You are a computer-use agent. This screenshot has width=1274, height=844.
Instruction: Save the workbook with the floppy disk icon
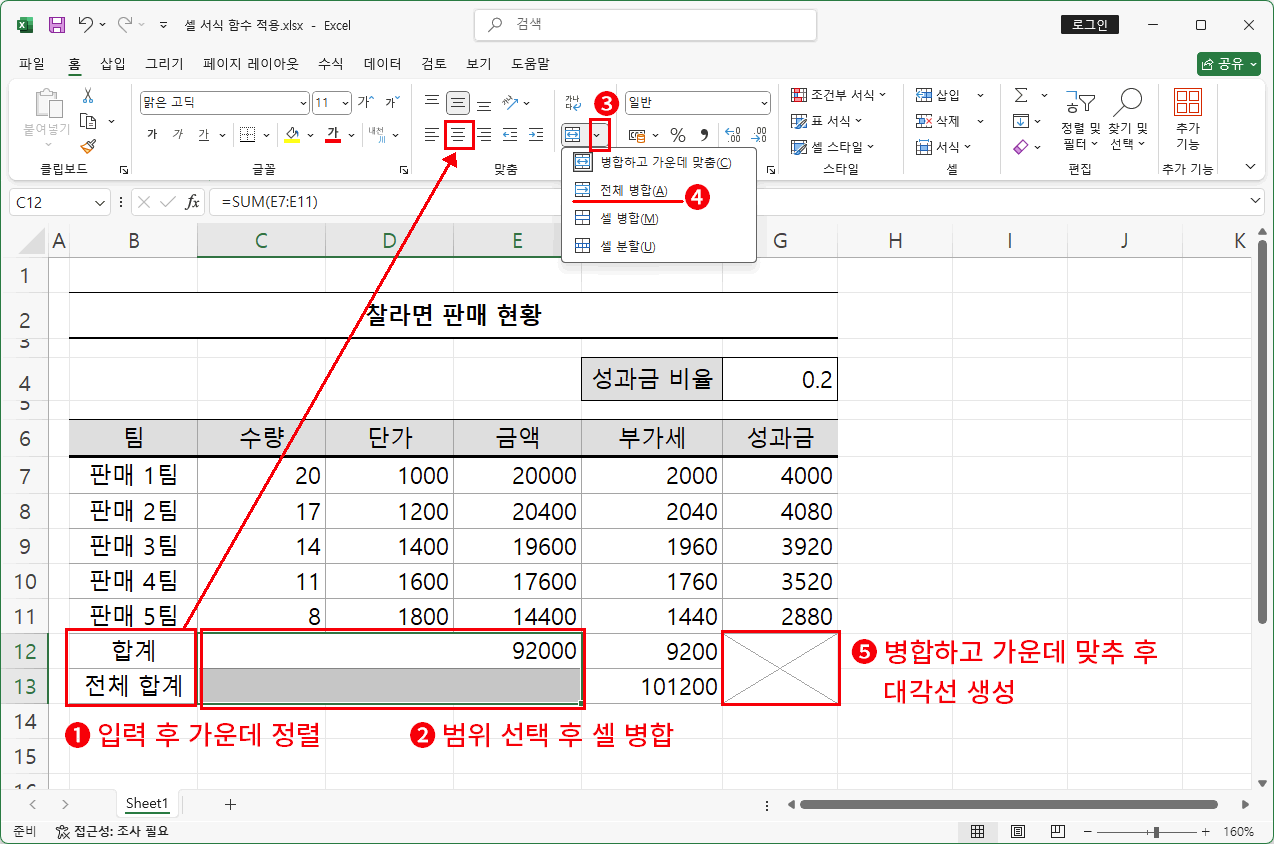57,25
